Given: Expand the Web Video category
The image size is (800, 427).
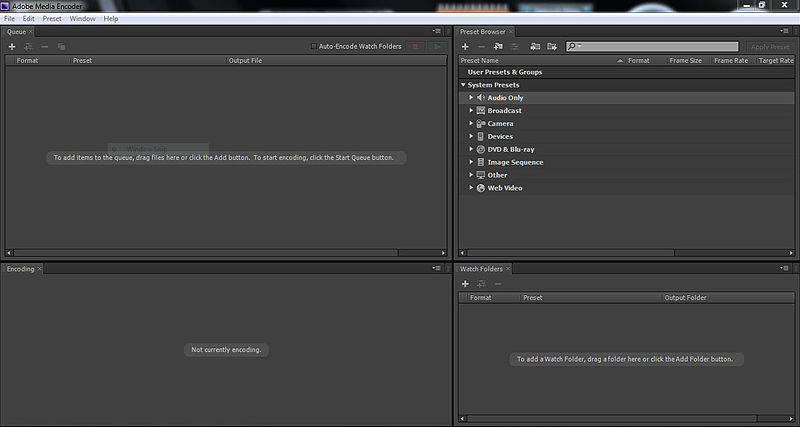Looking at the screenshot, I should tap(471, 188).
